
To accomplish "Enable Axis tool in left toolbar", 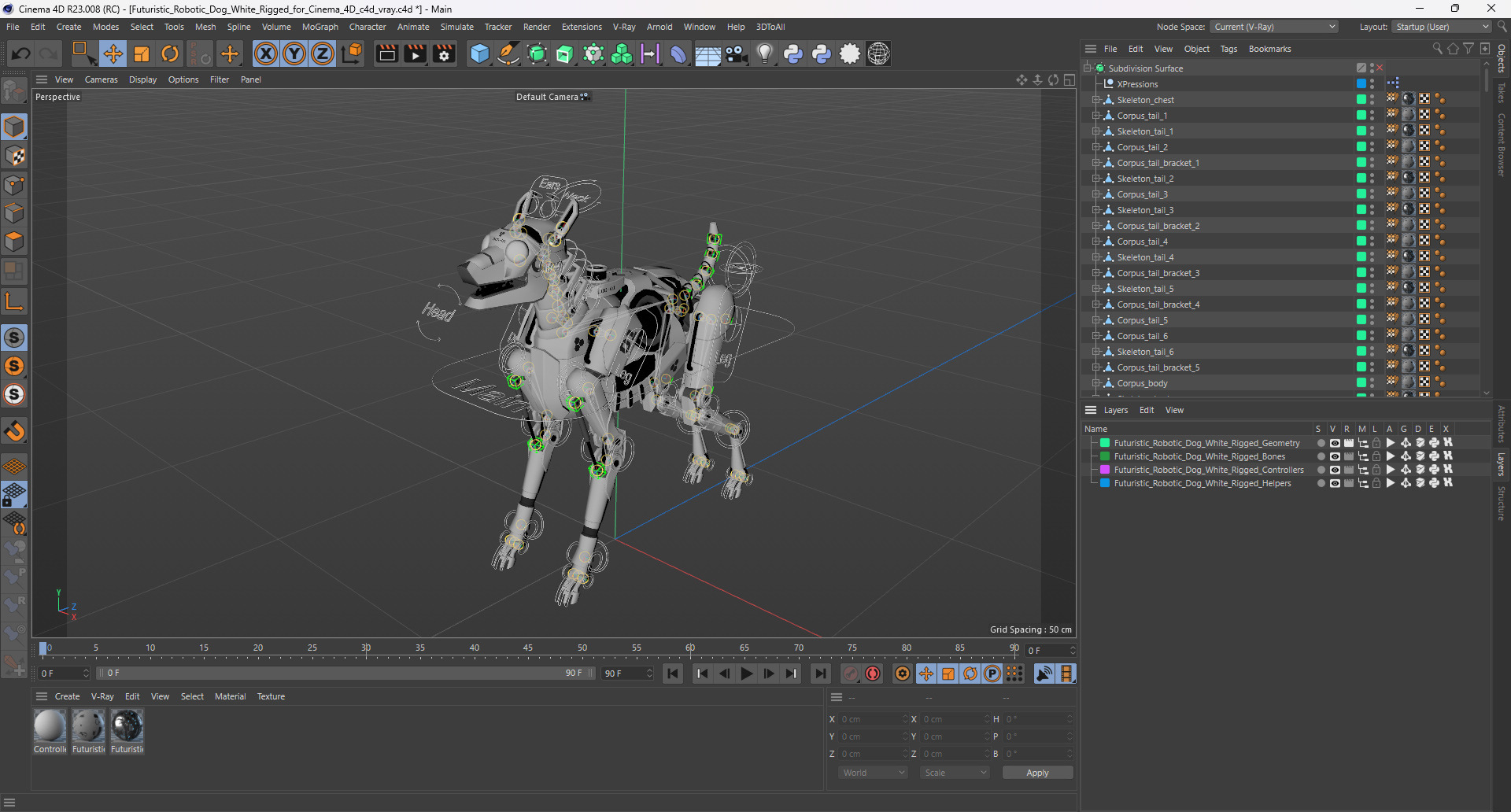I will click(14, 301).
